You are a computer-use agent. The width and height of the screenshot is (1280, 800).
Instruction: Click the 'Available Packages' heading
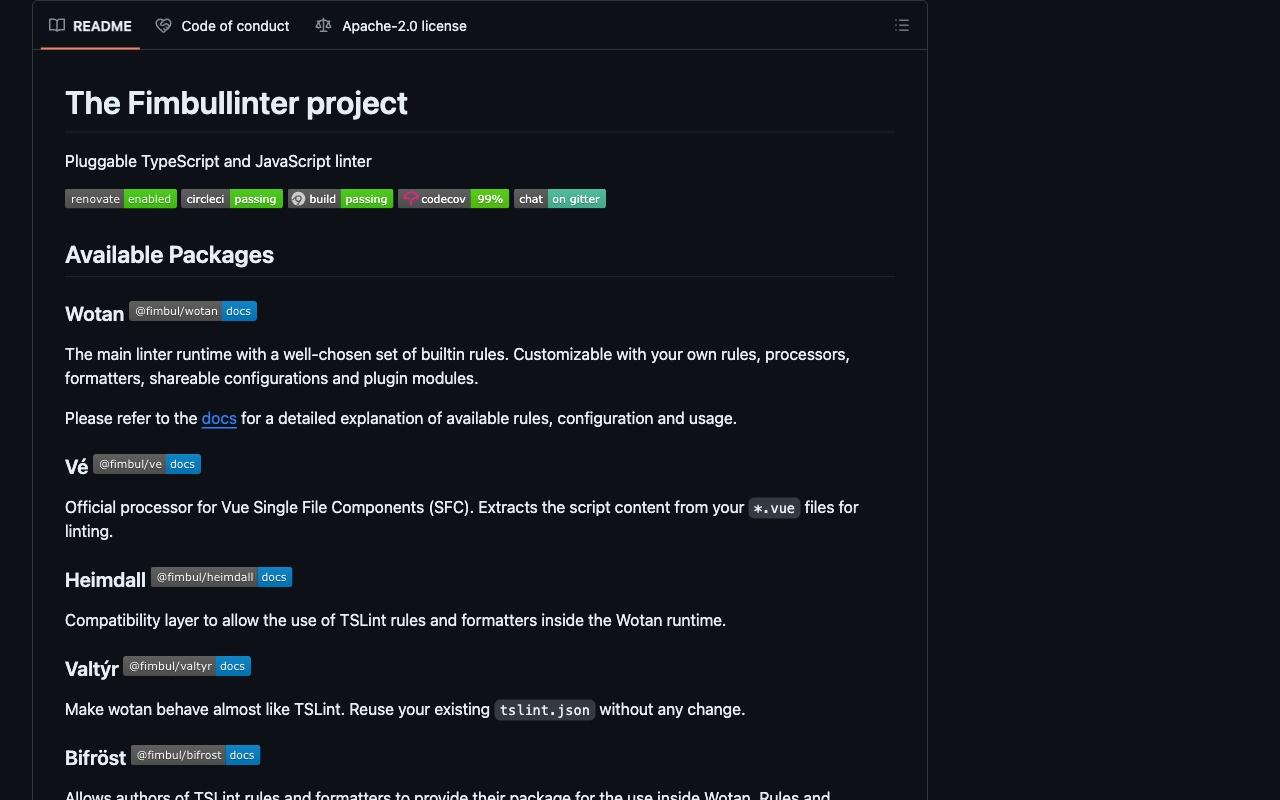169,255
